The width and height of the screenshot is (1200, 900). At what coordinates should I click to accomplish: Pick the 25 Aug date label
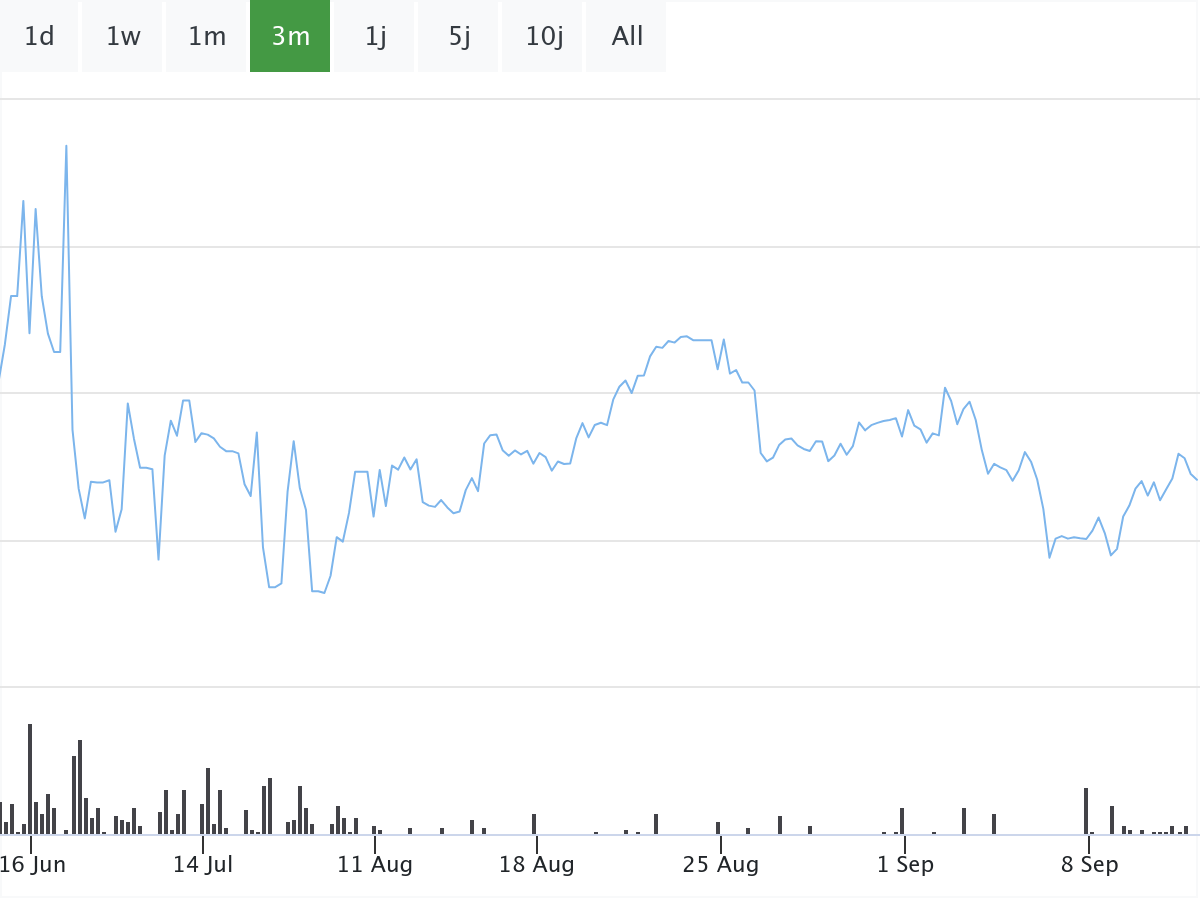coord(720,864)
